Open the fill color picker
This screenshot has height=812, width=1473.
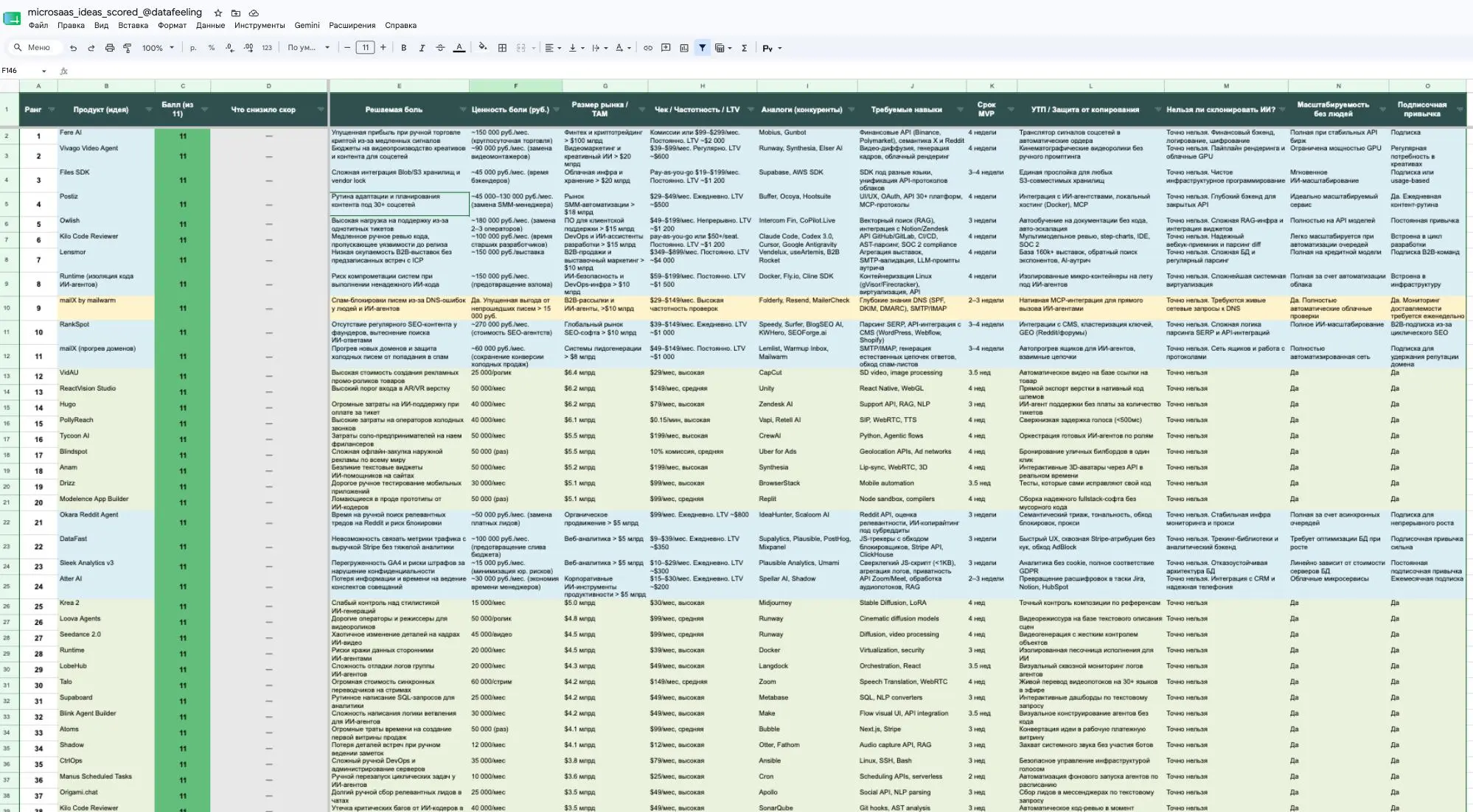point(483,48)
